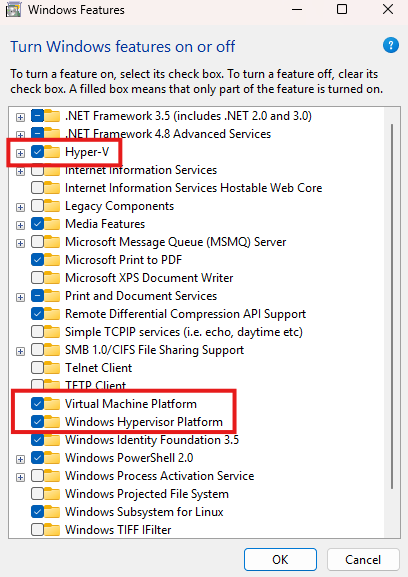The height and width of the screenshot is (577, 408).
Task: Expand Print and Document Services node
Action: [x=20, y=297]
